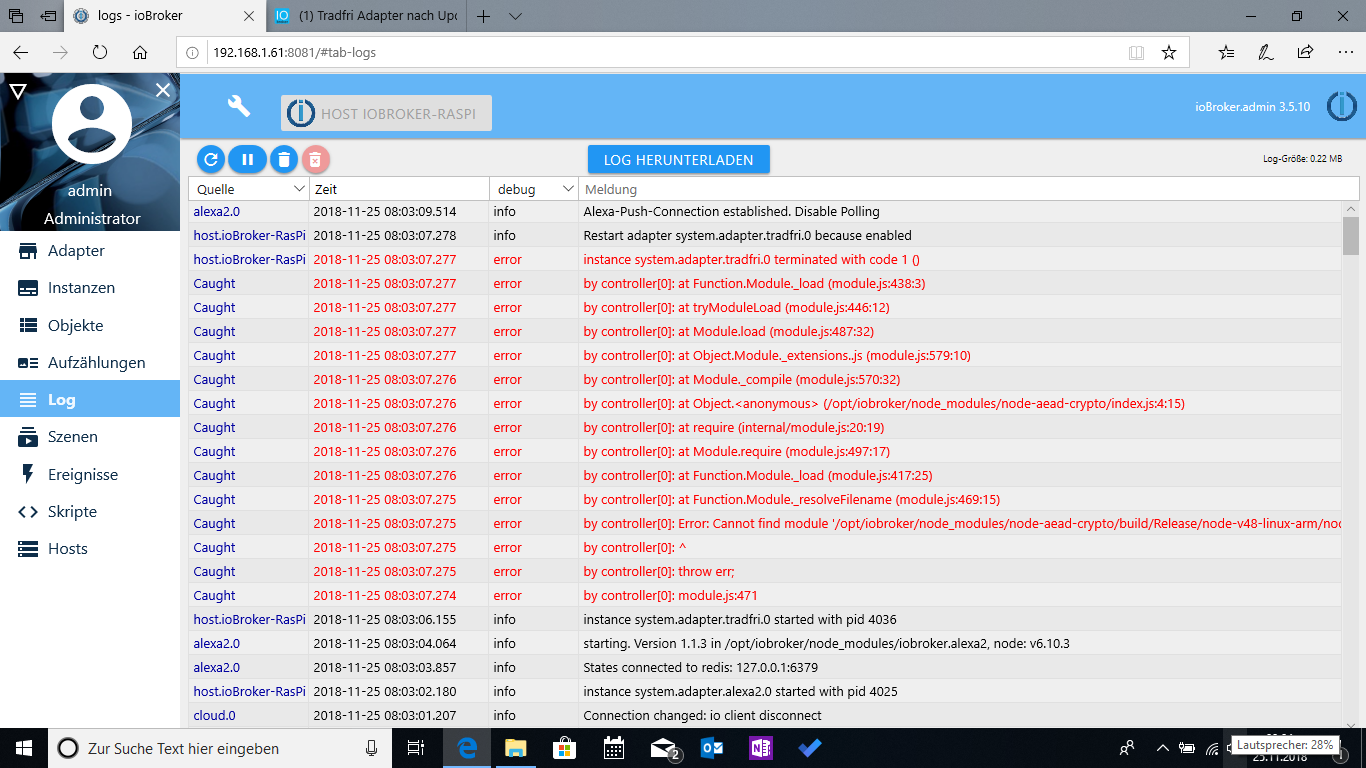Image resolution: width=1366 pixels, height=768 pixels.
Task: Open the Edge more options menu
Action: (x=1344, y=53)
